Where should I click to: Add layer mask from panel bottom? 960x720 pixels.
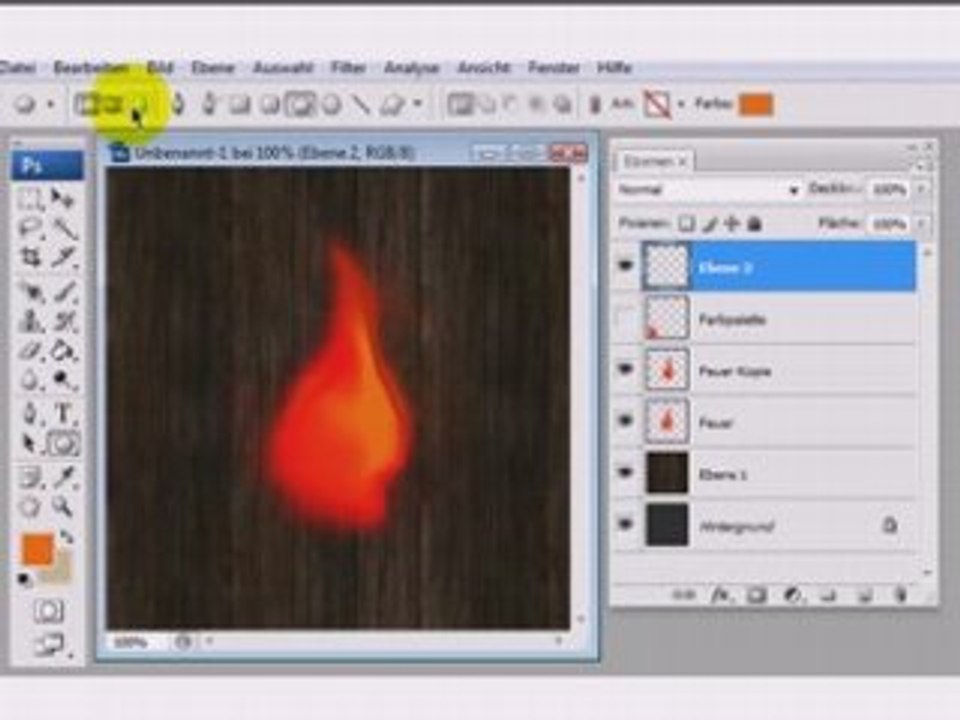click(x=757, y=594)
